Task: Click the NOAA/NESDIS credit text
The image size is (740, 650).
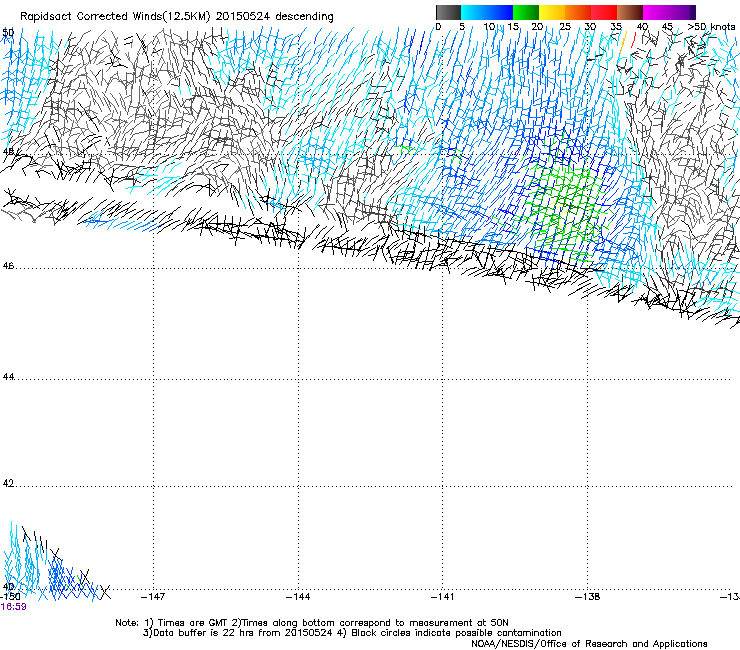Action: coord(589,644)
